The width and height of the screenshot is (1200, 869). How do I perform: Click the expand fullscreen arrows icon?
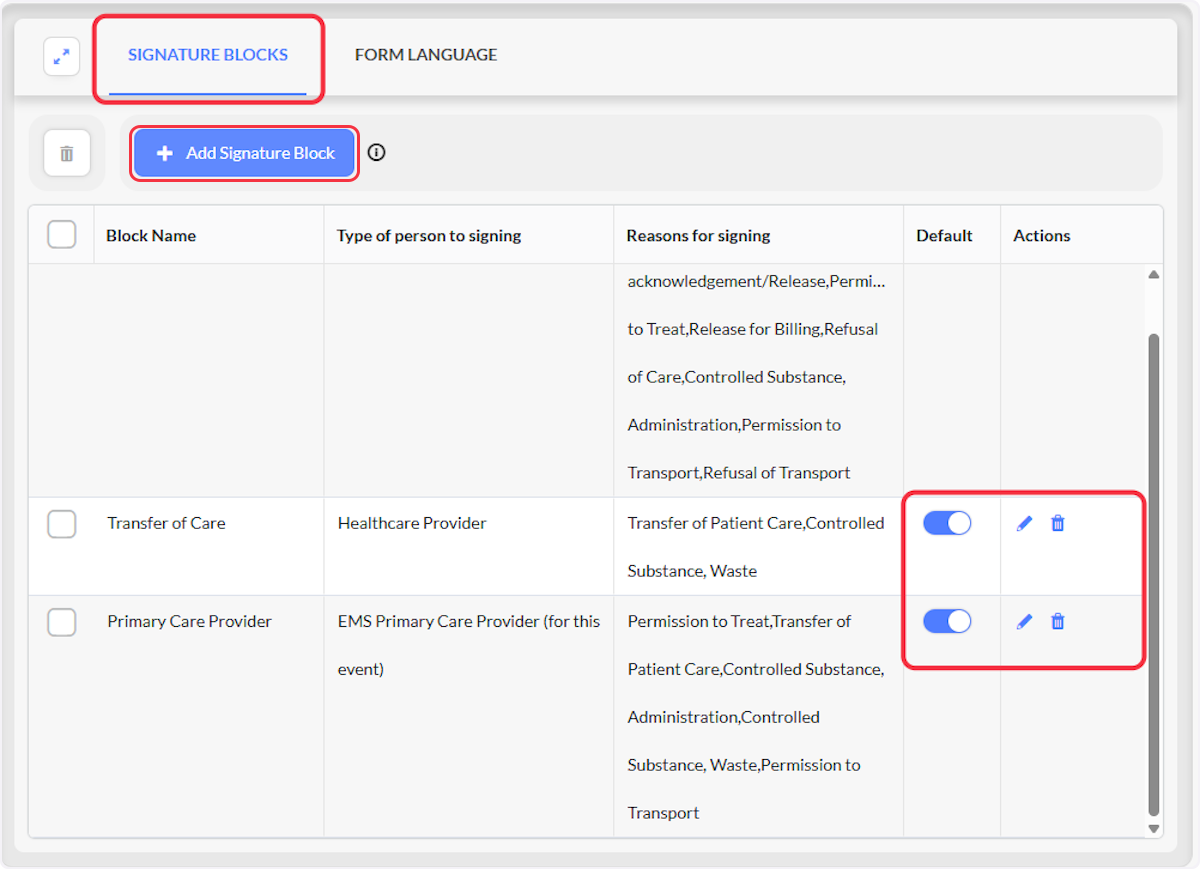62,57
